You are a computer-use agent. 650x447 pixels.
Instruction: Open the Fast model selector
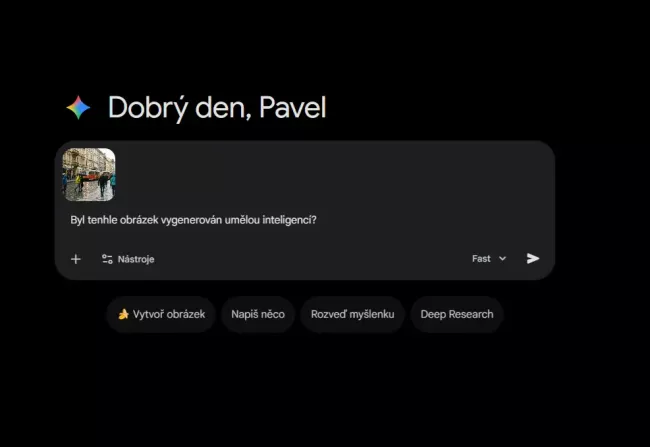click(489, 259)
